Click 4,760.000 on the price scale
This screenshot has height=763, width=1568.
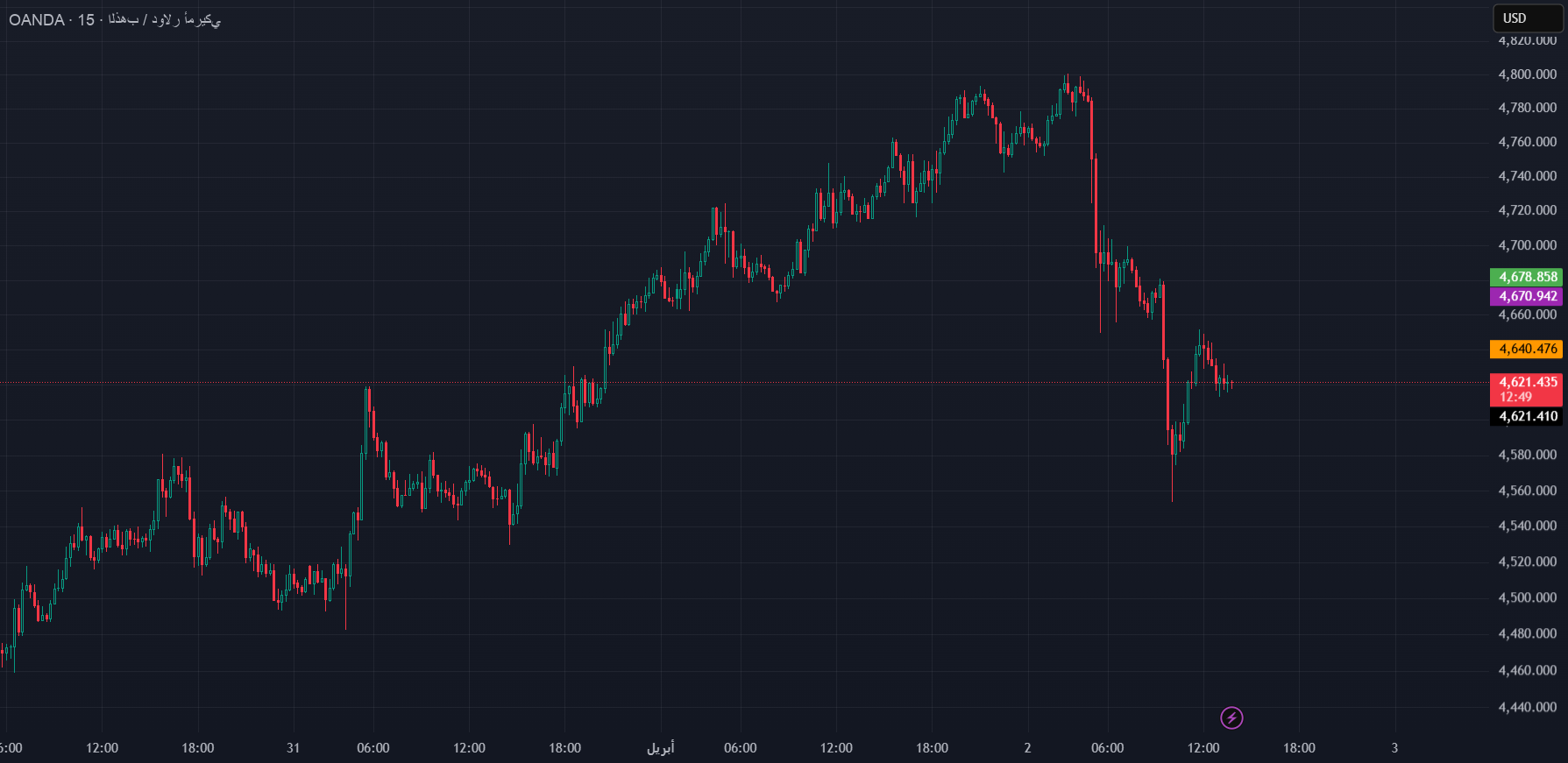[1527, 142]
